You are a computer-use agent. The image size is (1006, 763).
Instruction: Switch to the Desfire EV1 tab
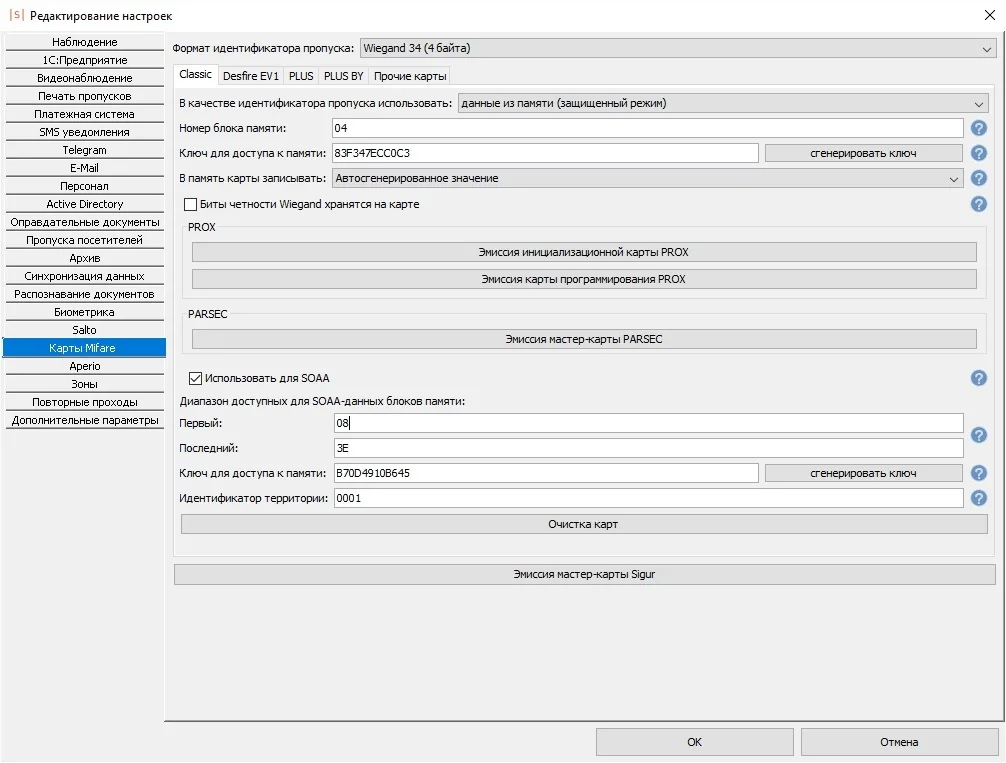coord(252,76)
